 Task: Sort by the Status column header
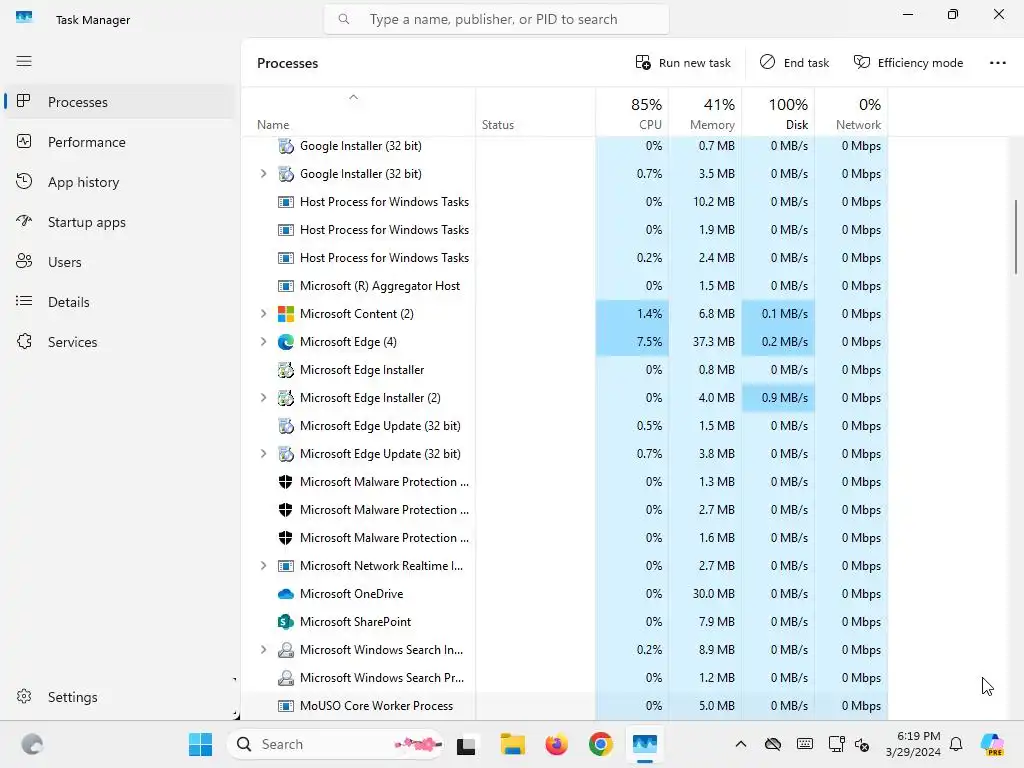tap(536, 112)
